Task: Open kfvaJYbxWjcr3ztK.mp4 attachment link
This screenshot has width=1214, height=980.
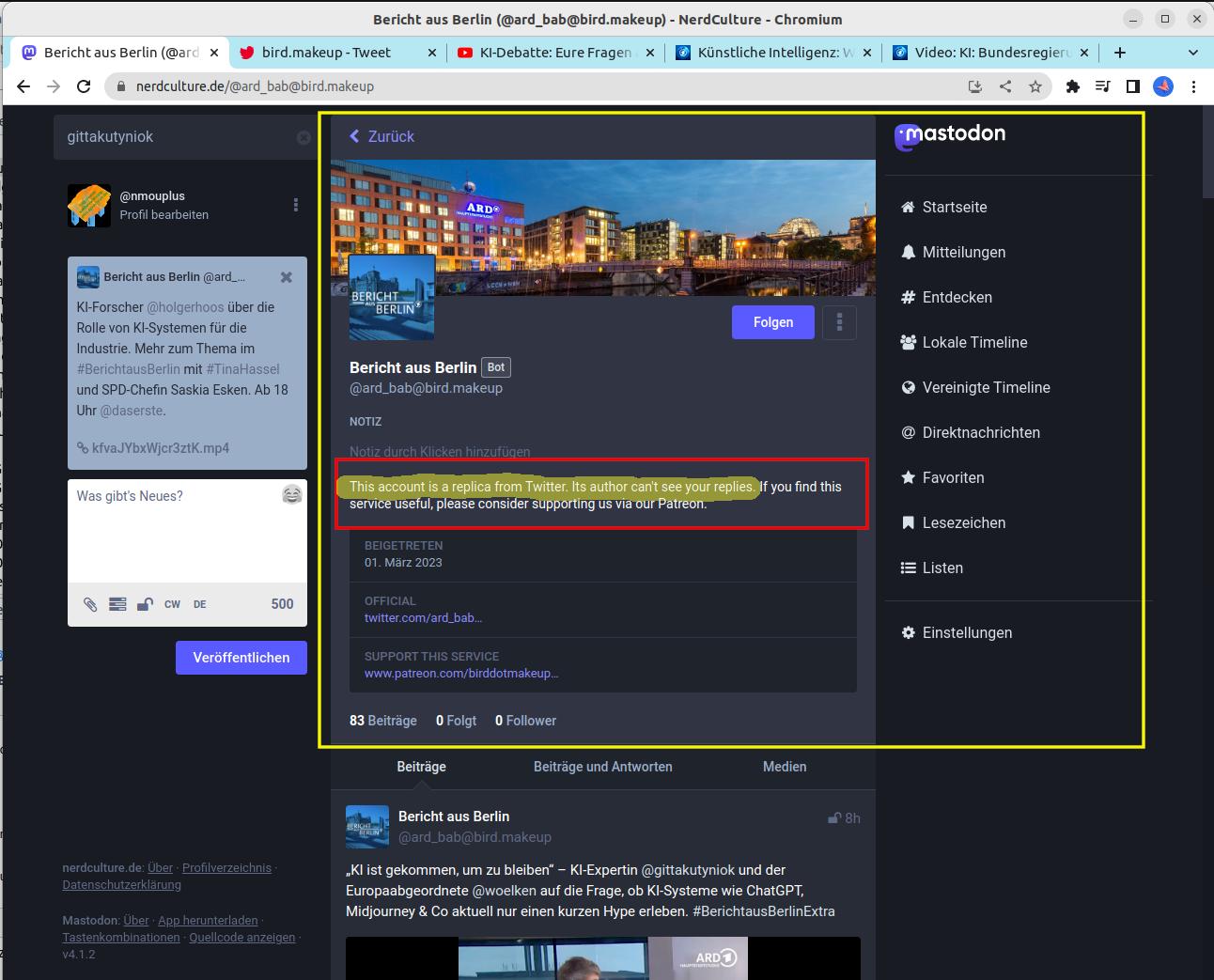Action: (153, 448)
